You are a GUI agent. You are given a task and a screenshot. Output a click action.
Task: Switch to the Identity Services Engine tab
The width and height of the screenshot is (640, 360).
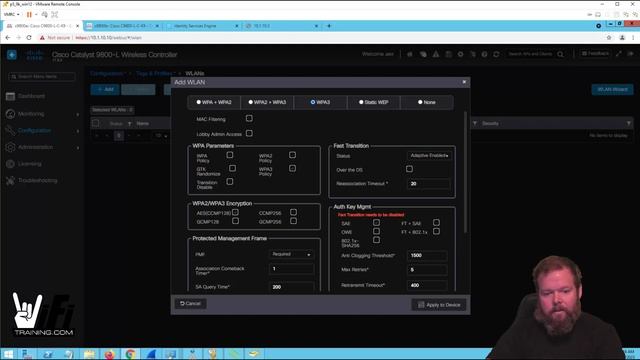pyautogui.click(x=202, y=26)
